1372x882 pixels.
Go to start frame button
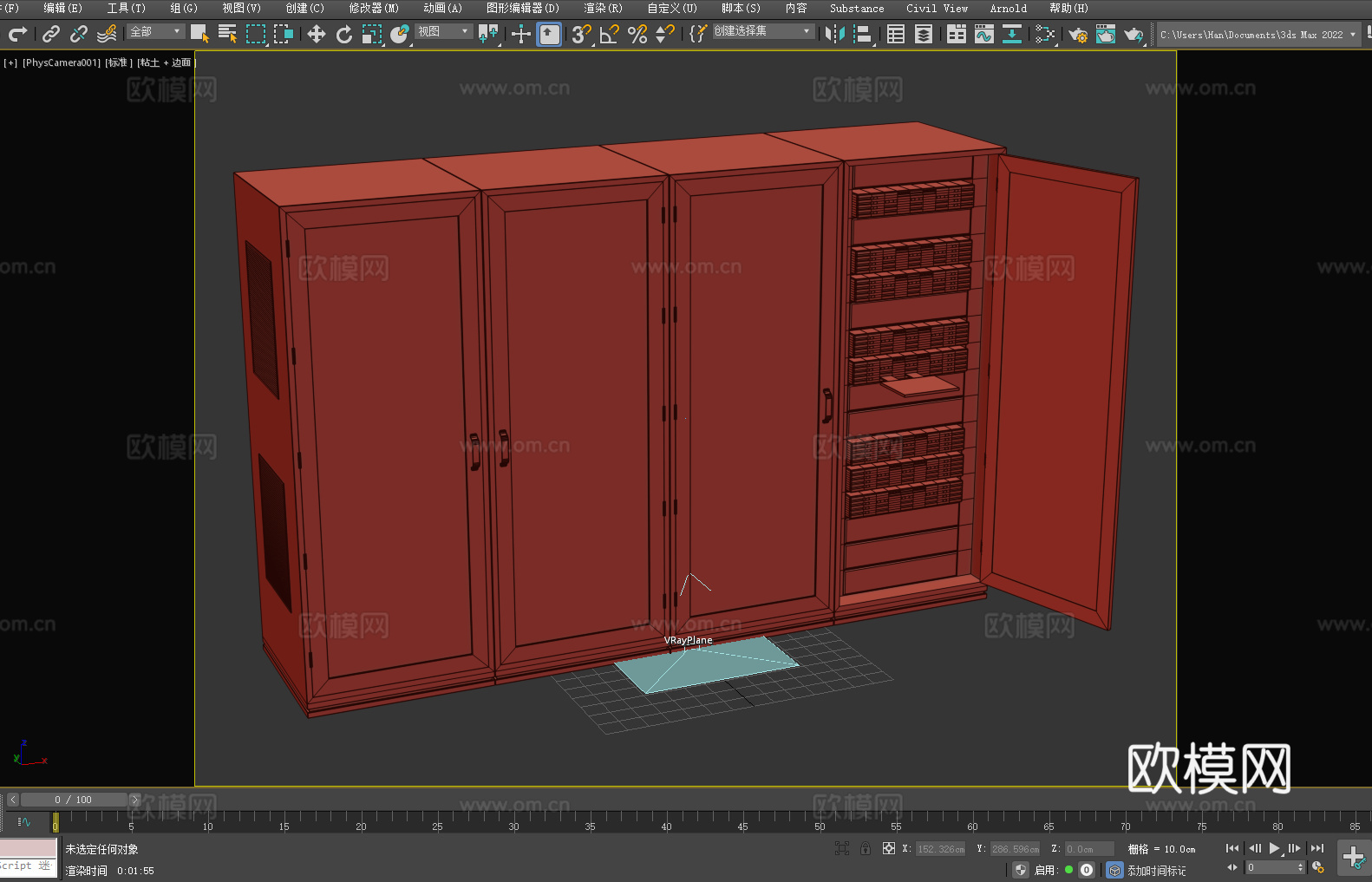[1232, 848]
